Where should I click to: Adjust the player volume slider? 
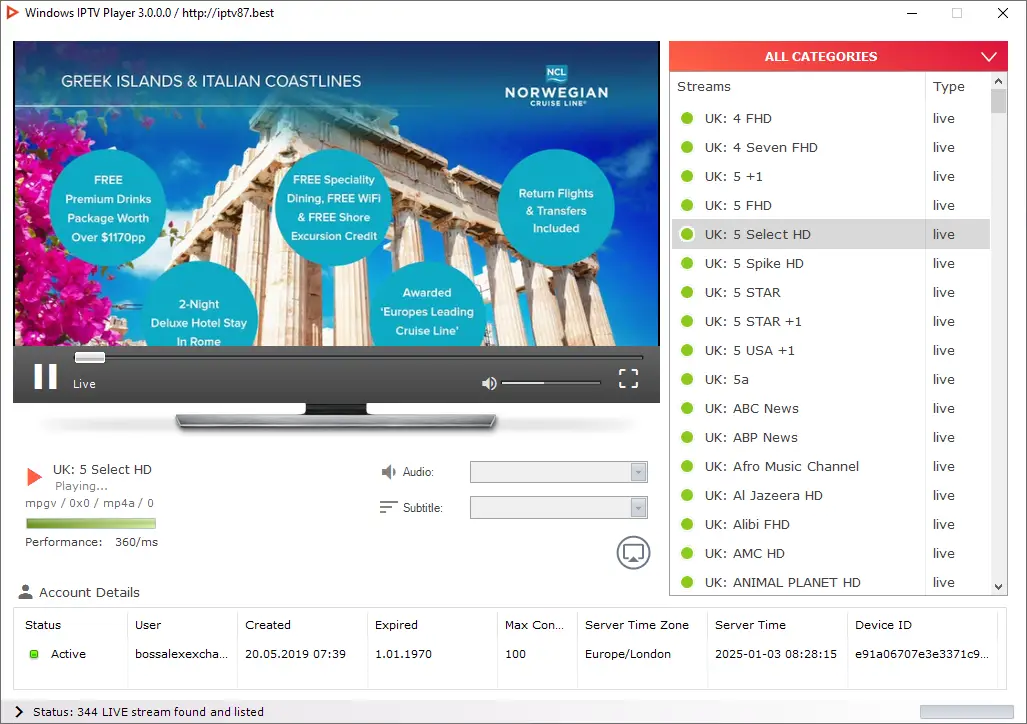point(551,383)
